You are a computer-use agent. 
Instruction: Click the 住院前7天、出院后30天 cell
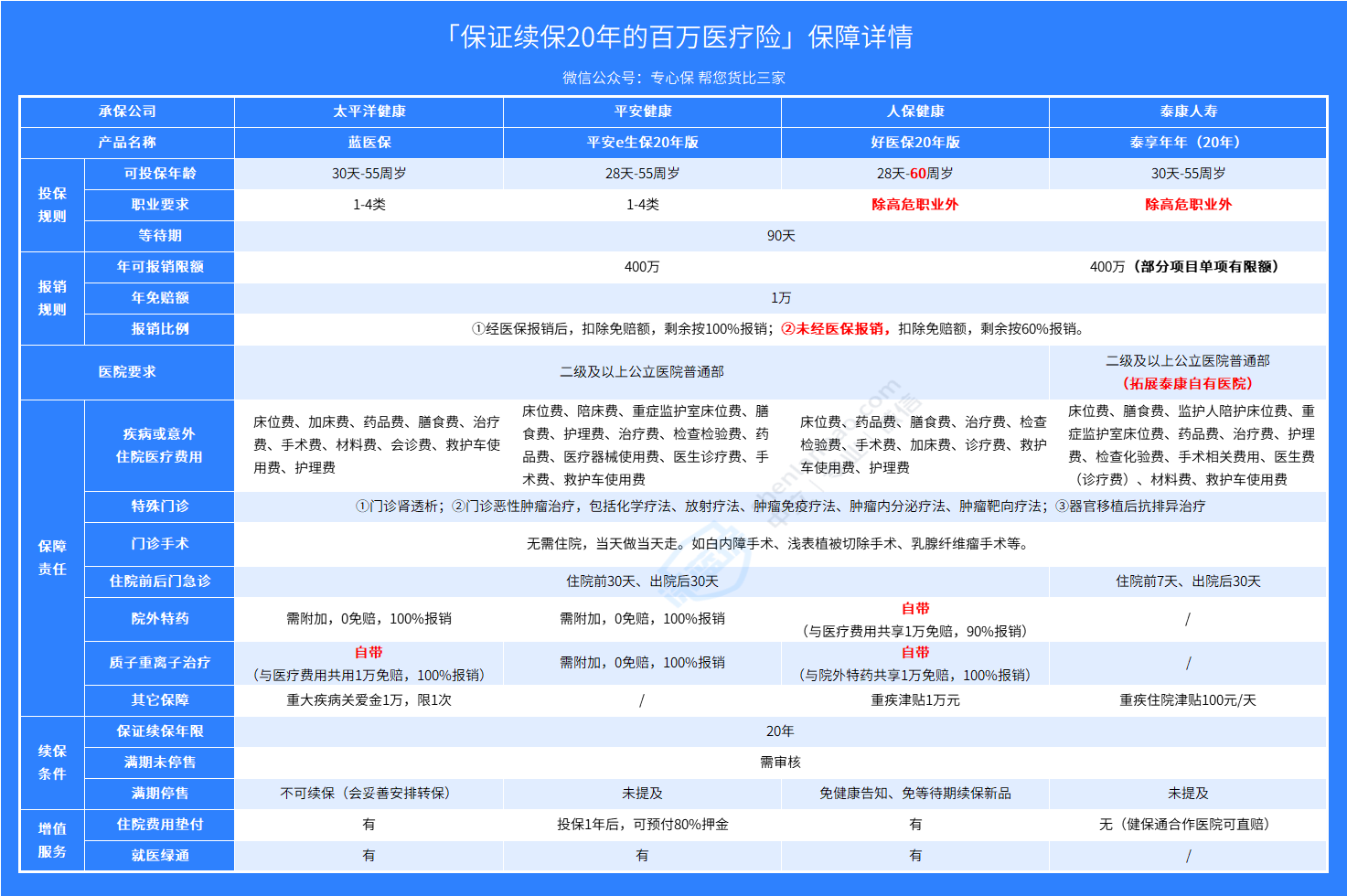click(1189, 581)
